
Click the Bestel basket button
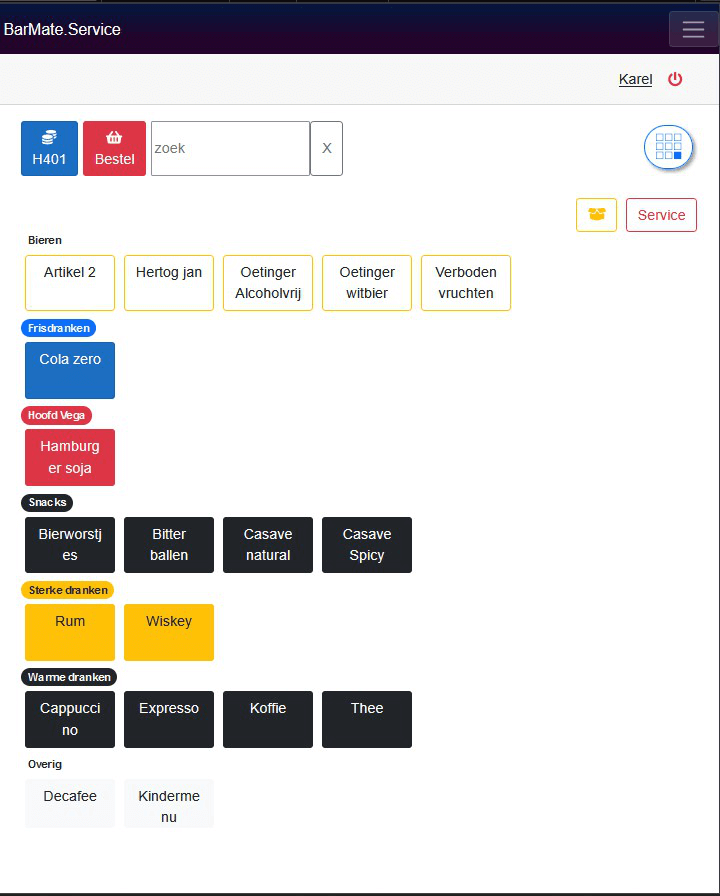click(x=114, y=149)
